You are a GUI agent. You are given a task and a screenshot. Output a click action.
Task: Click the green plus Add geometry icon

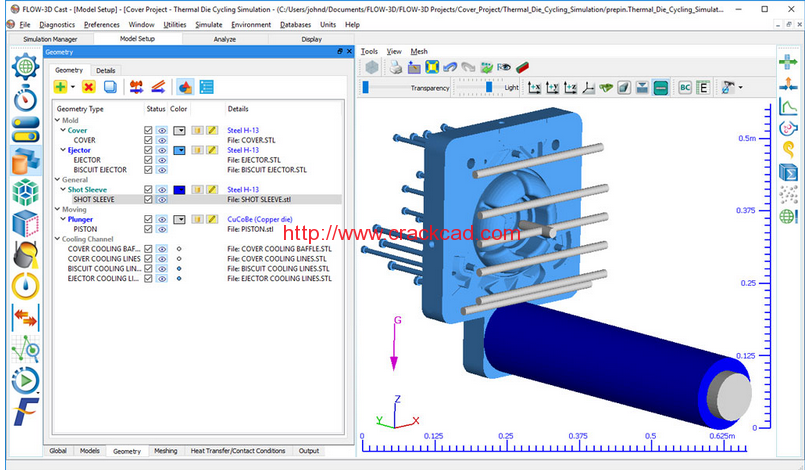click(x=60, y=87)
